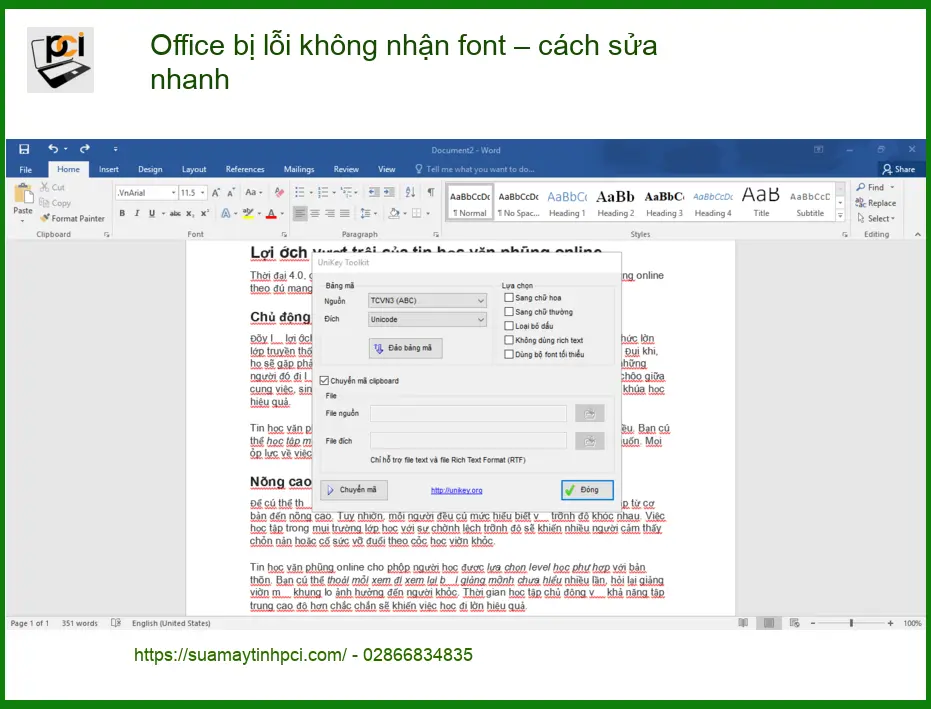This screenshot has height=709, width=931.
Task: Open Nguồn TCVN3 (ABC) dropdown
Action: [x=428, y=300]
